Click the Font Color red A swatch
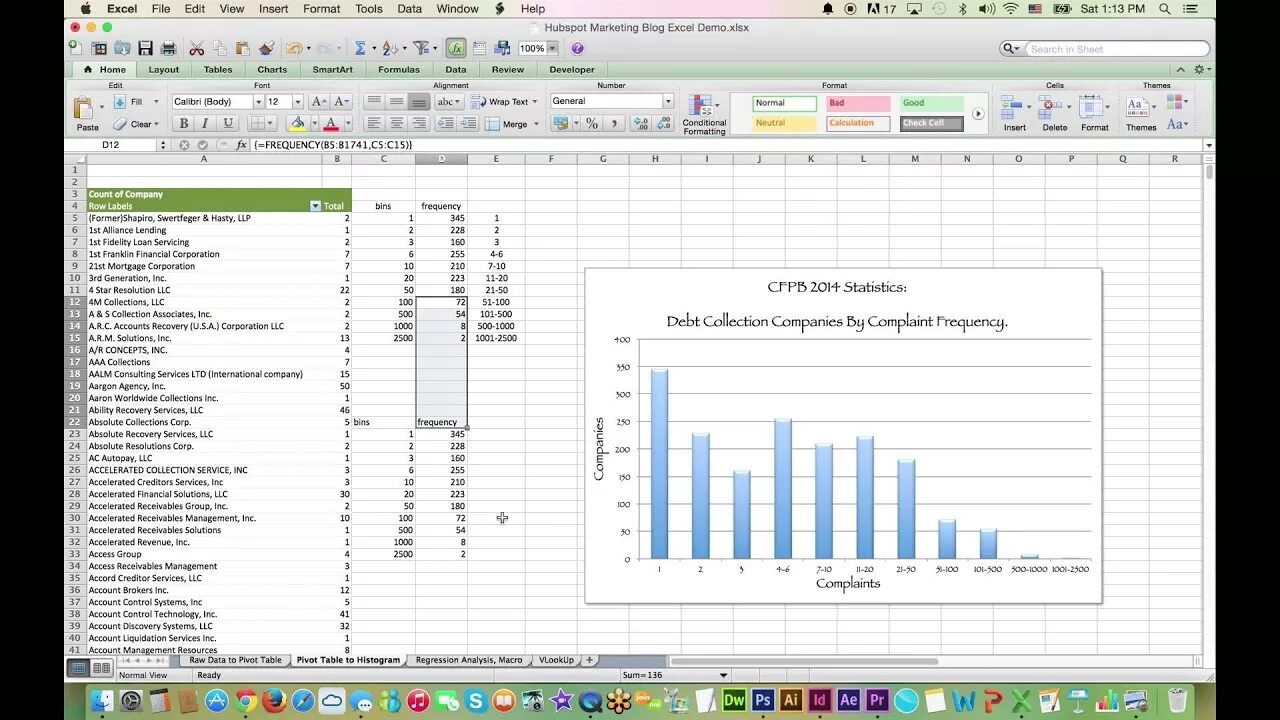Screen dimensions: 1280x720 [331, 123]
